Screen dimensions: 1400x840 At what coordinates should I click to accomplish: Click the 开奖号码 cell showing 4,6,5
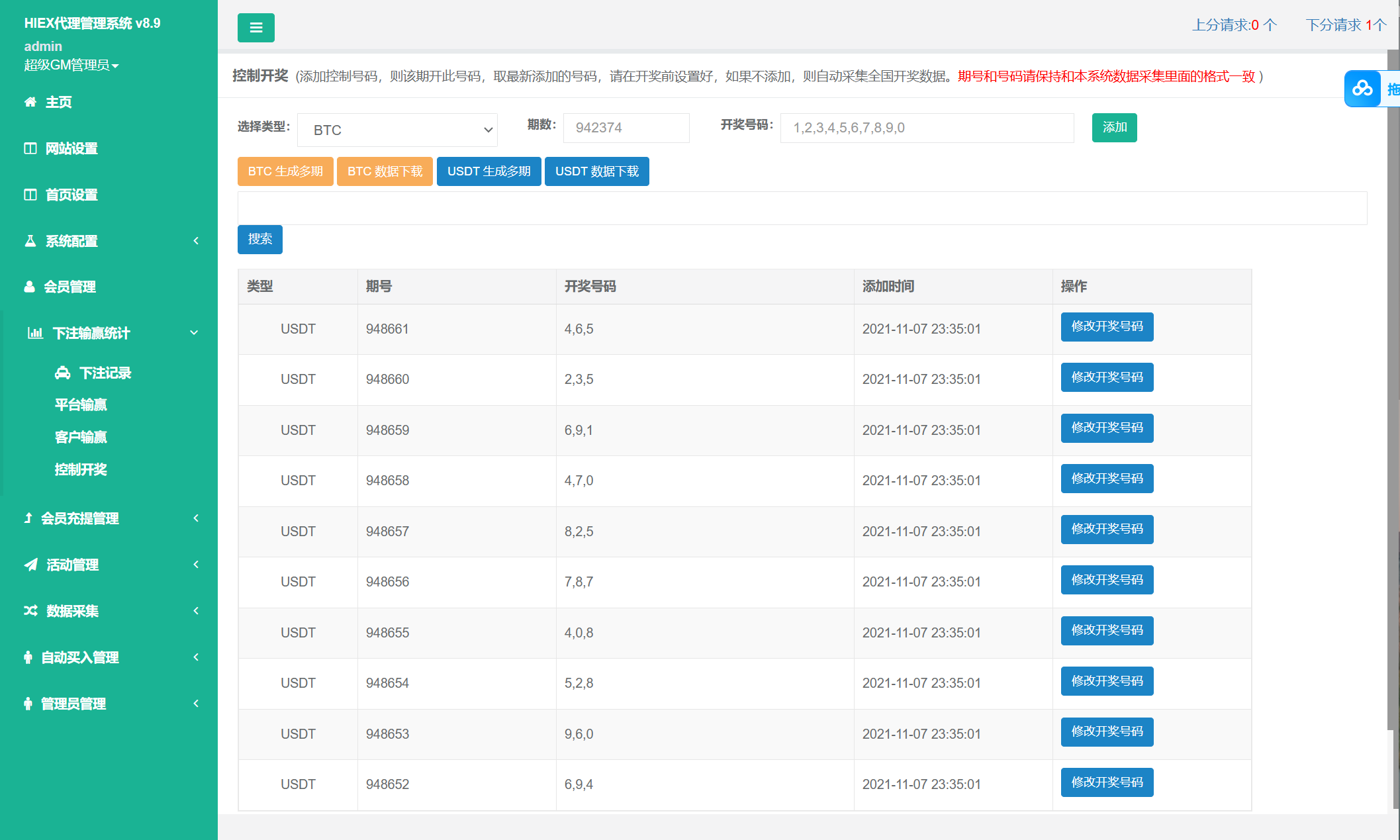[x=705, y=329]
